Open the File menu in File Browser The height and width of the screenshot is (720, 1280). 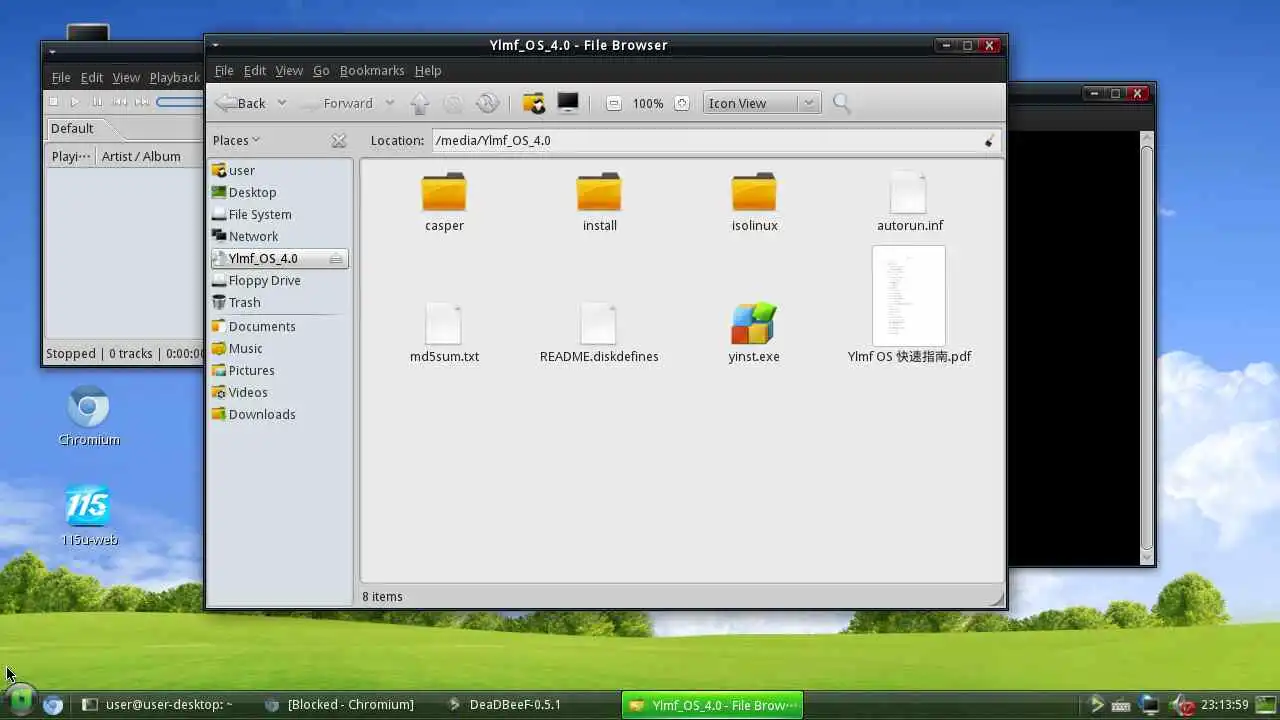[x=224, y=71]
